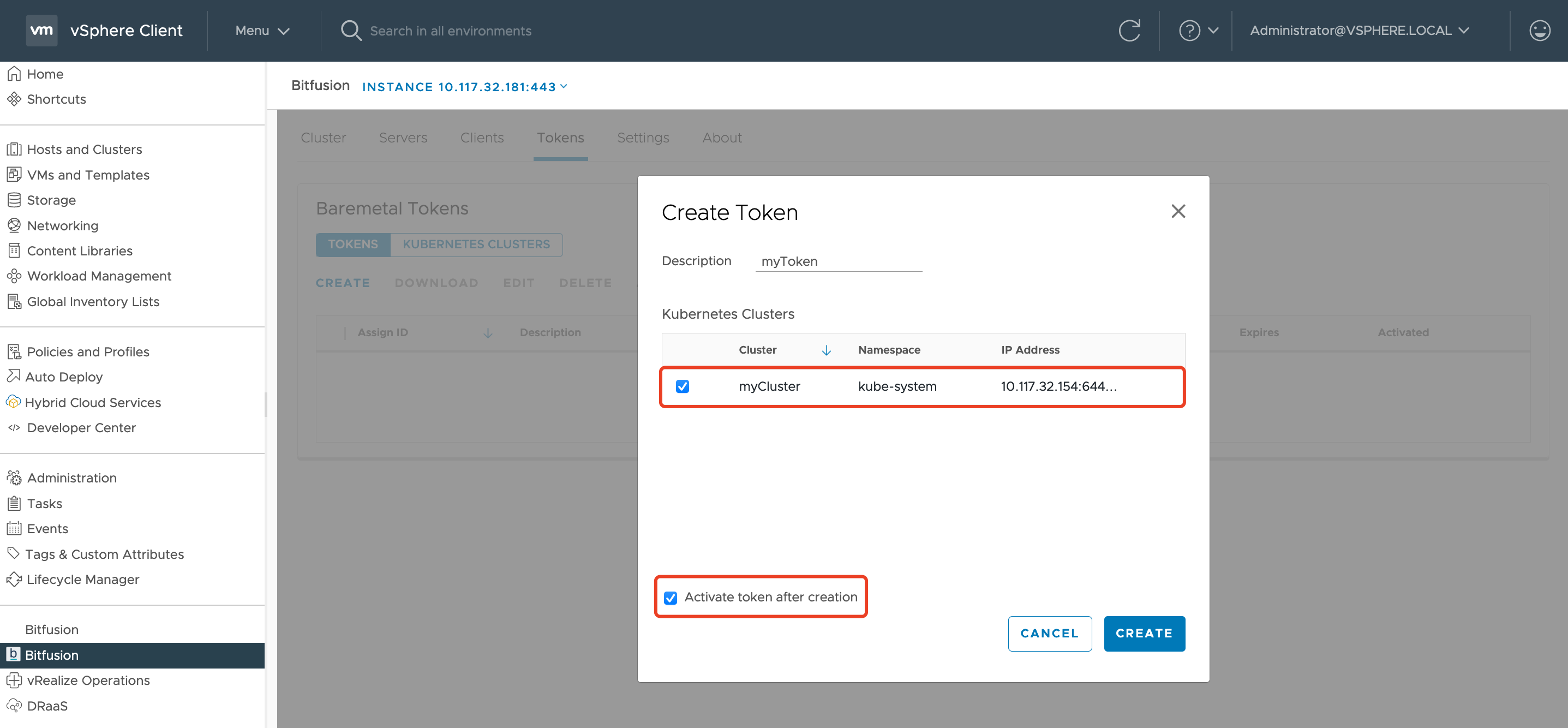The width and height of the screenshot is (1568, 728).
Task: Click the 10.117.32.154:644... address cell
Action: click(1058, 386)
